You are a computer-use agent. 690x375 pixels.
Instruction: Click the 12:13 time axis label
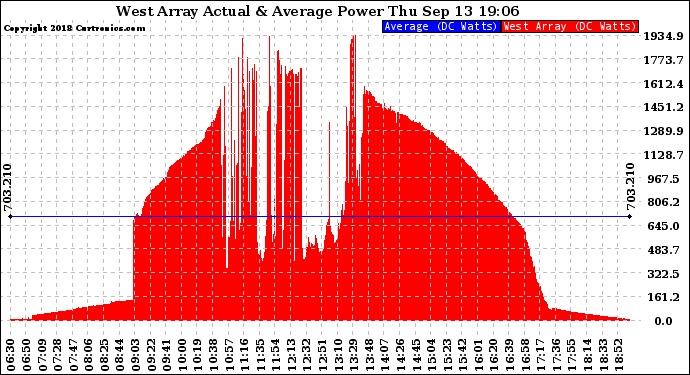click(290, 354)
